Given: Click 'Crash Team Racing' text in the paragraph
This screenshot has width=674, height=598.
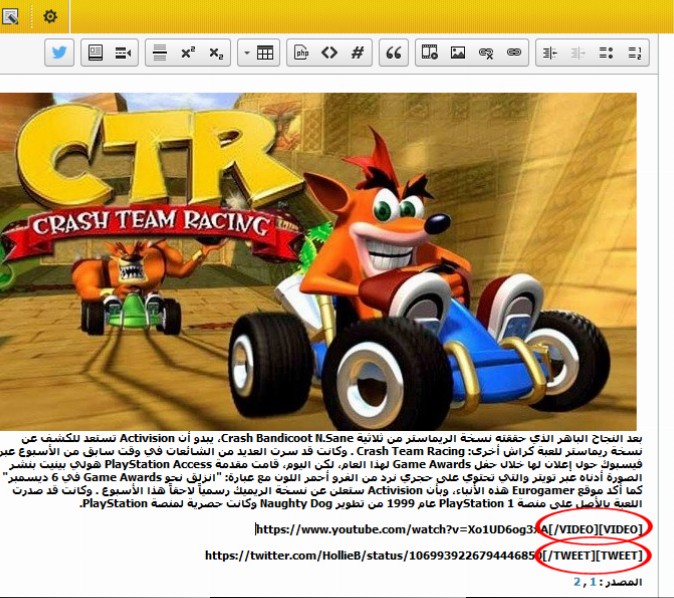Looking at the screenshot, I should 411,451.
